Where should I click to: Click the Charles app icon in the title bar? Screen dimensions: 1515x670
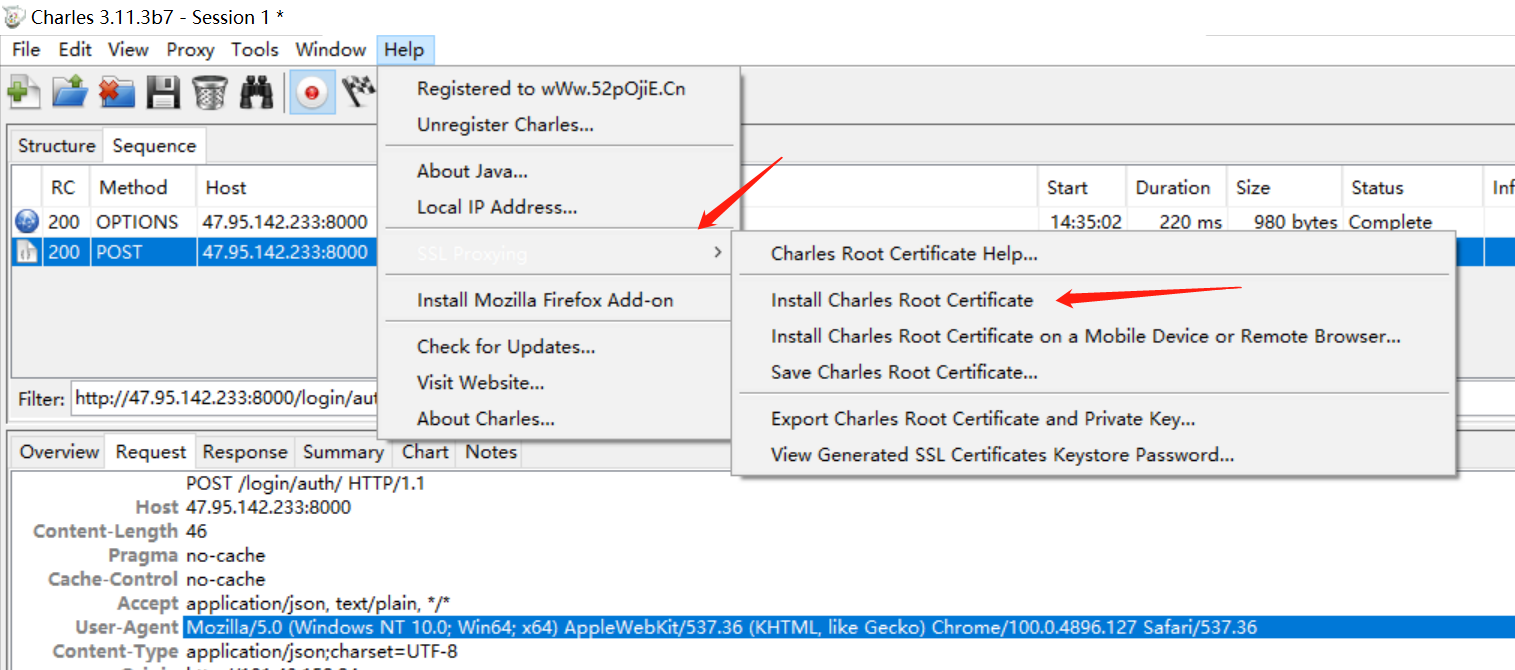click(x=14, y=17)
